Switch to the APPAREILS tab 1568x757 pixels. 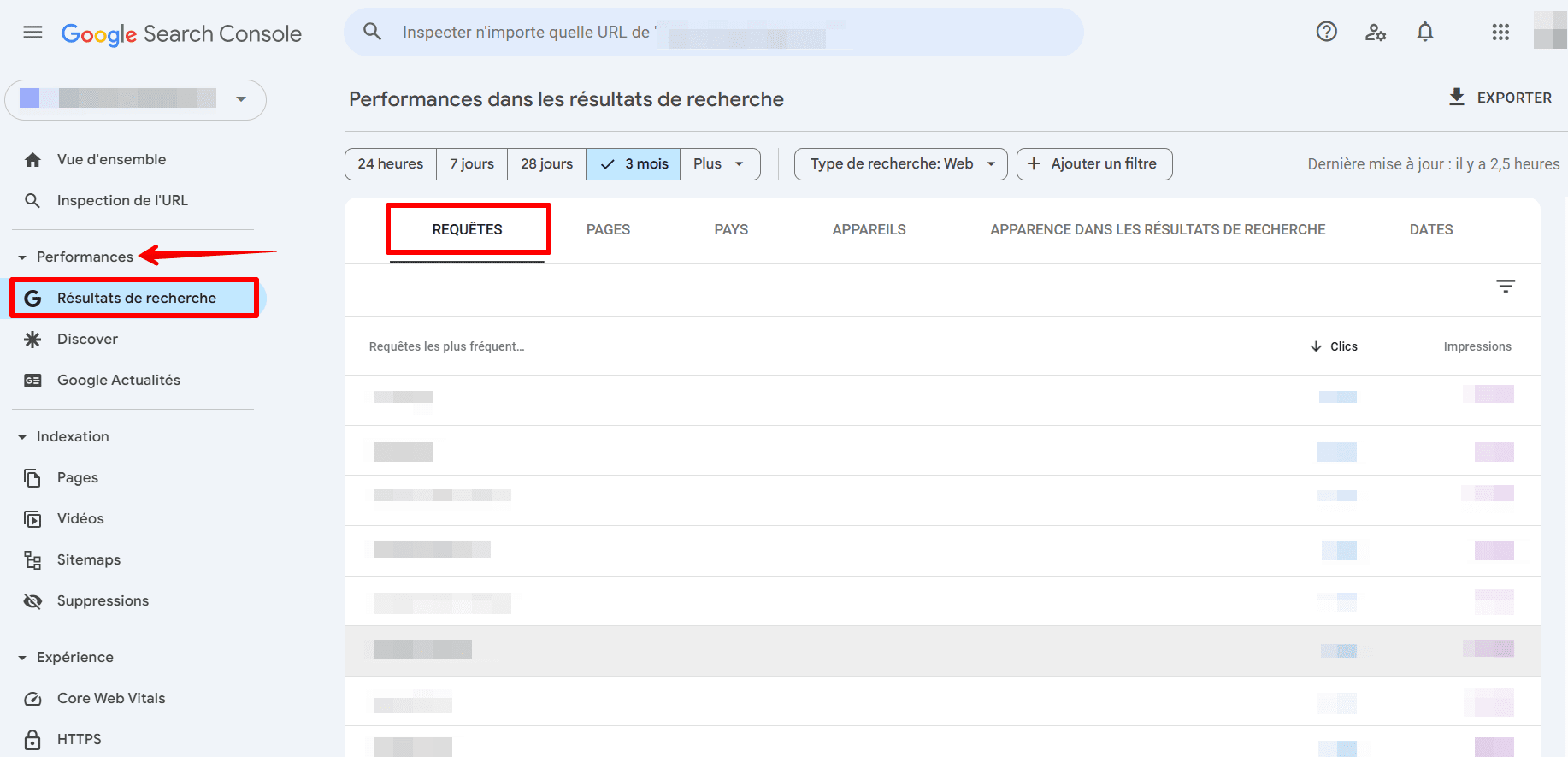coord(869,229)
